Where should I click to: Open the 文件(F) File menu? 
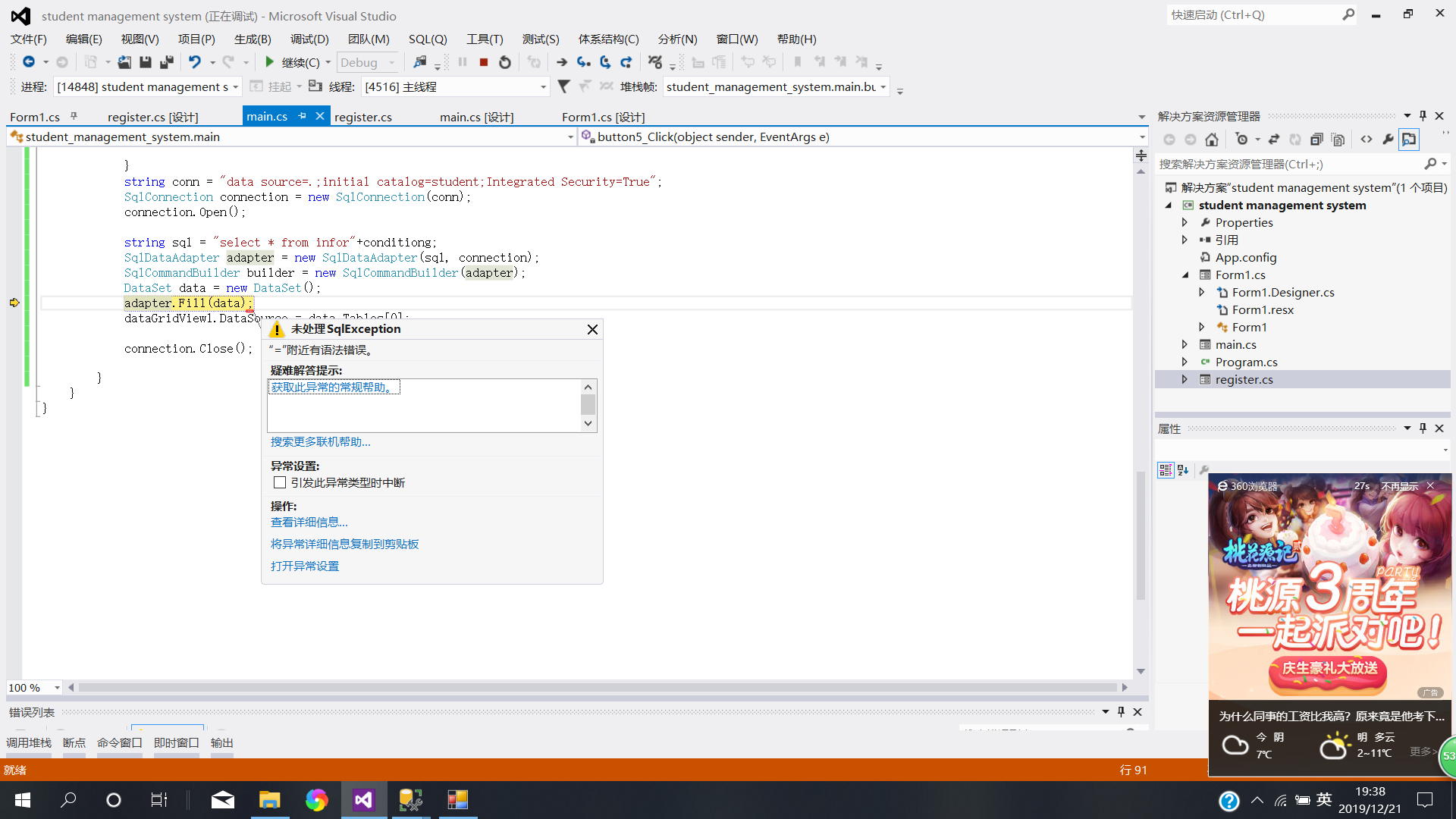pos(29,39)
